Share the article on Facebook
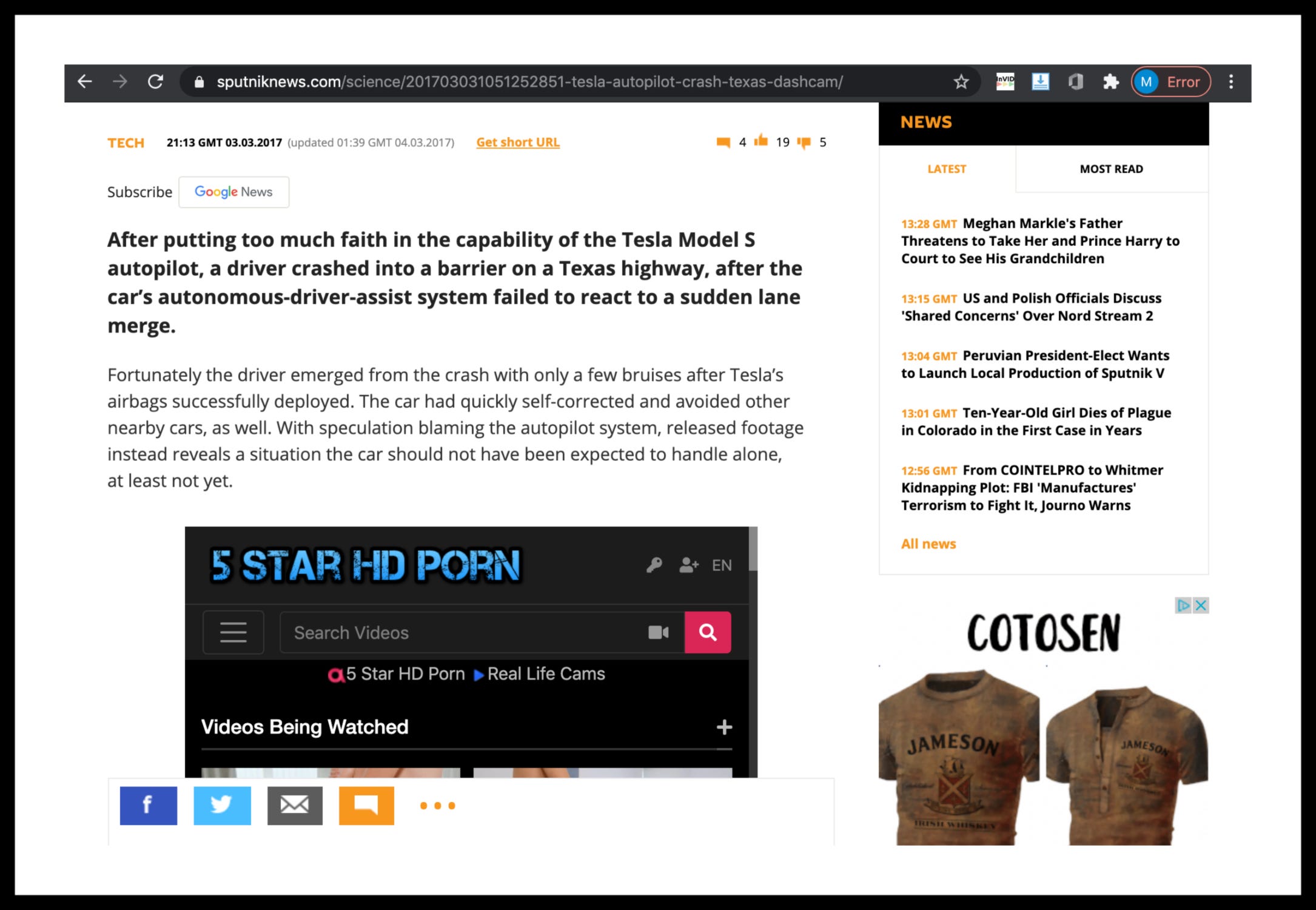This screenshot has height=910, width=1316. (x=149, y=806)
